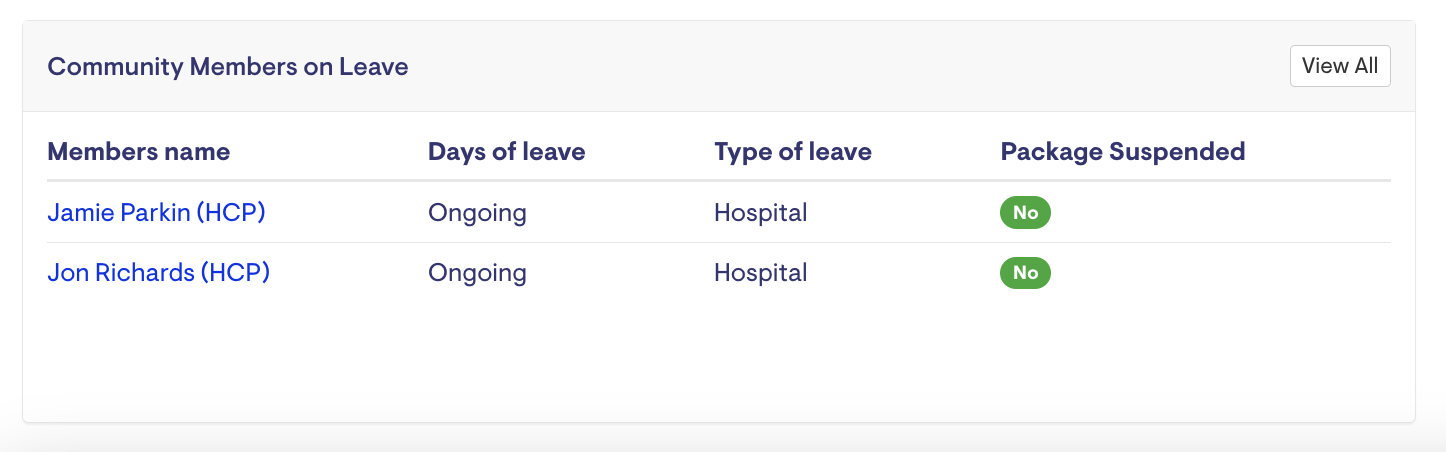Open Jamie Parkin (HCP) member profile link
The height and width of the screenshot is (452, 1446).
coord(156,212)
